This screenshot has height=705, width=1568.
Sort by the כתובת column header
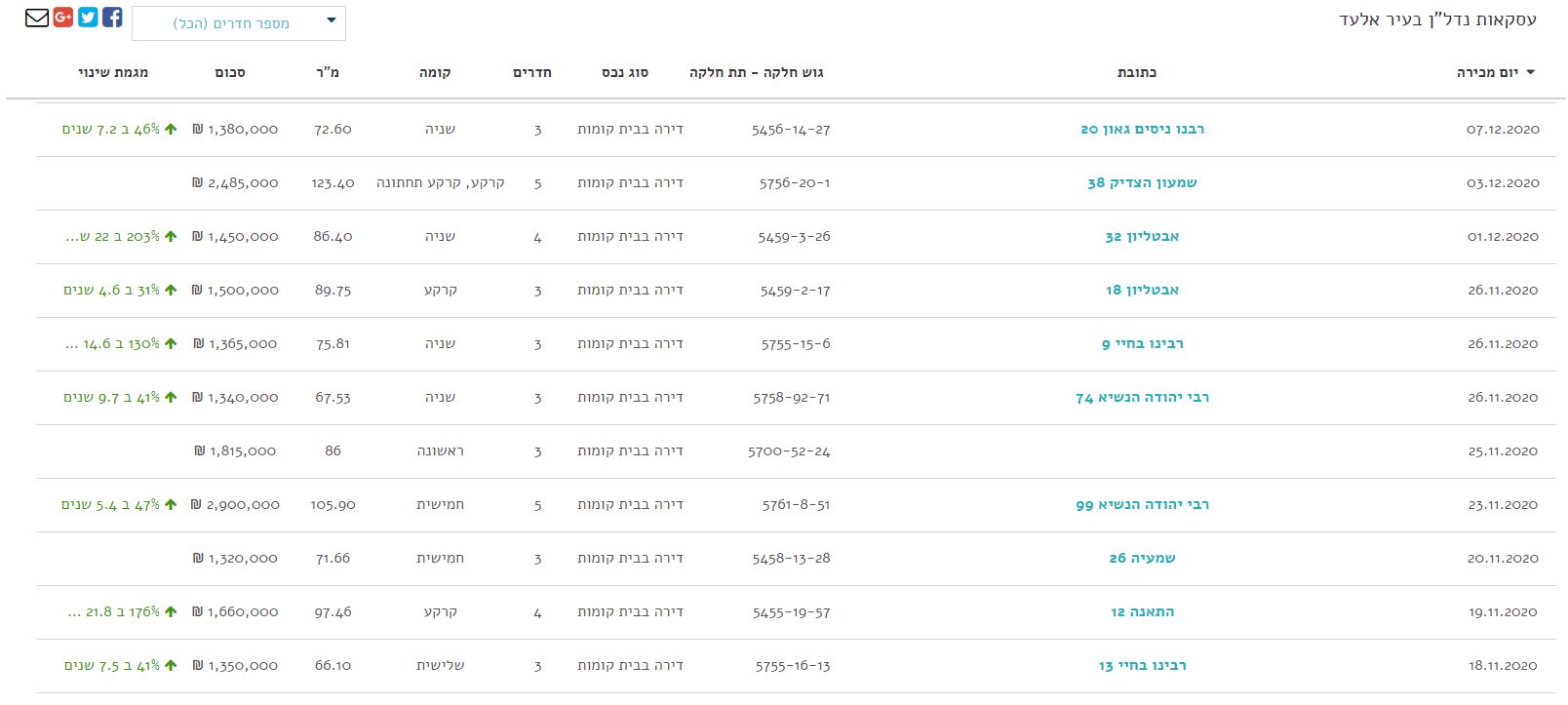(x=1137, y=72)
